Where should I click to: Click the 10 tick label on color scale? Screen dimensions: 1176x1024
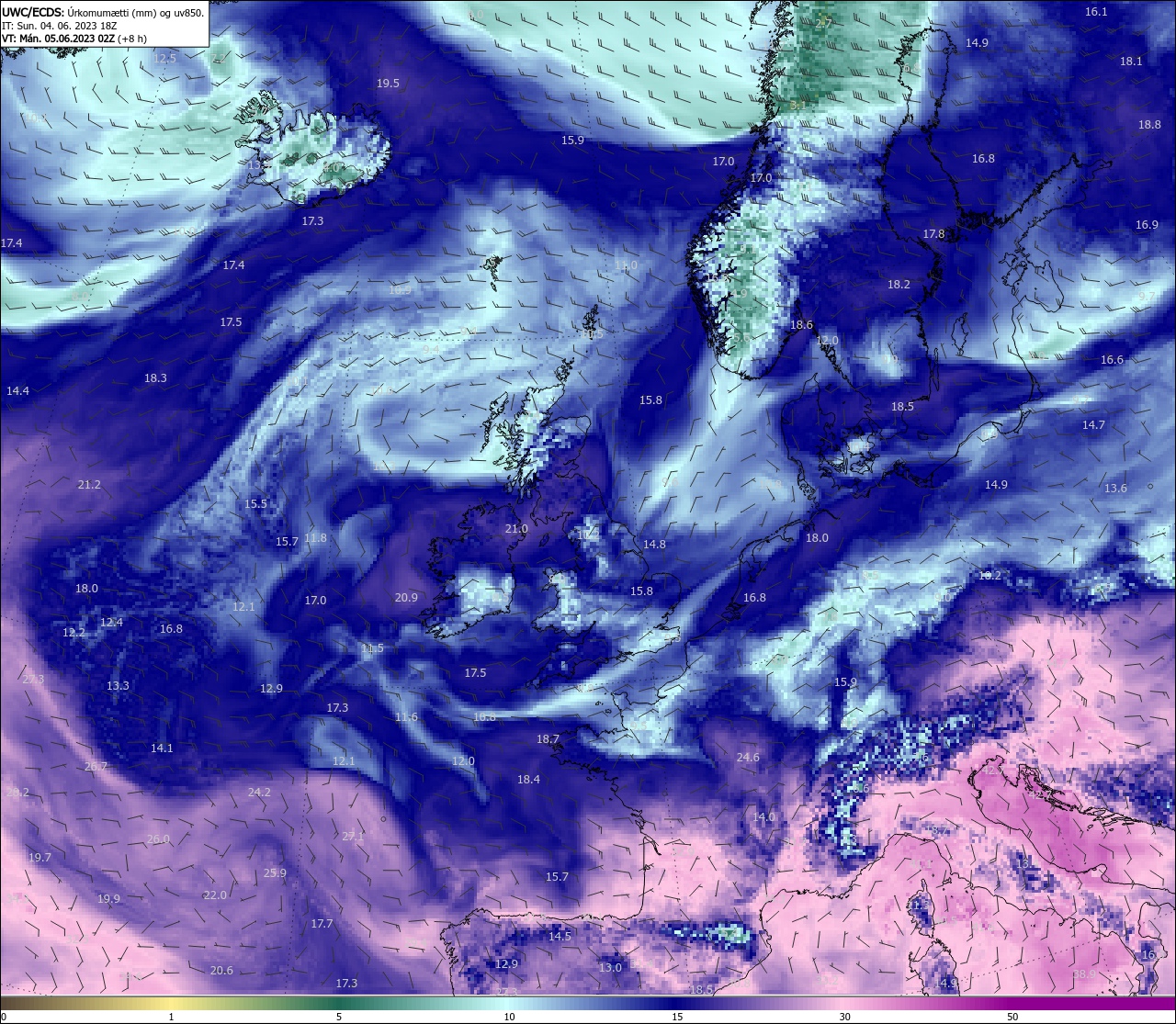point(509,1017)
